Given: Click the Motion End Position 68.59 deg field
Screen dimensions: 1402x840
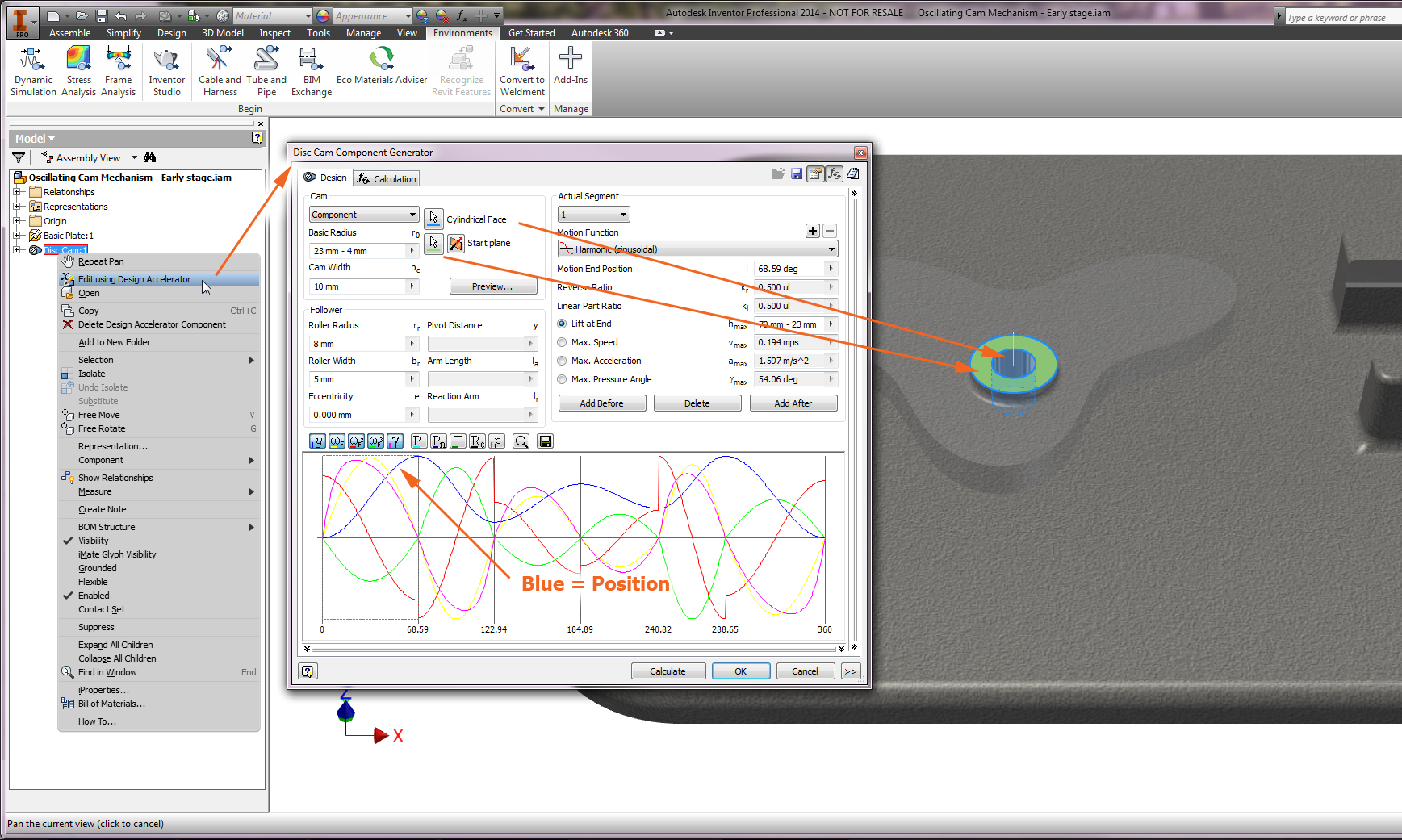Looking at the screenshot, I should [x=795, y=269].
